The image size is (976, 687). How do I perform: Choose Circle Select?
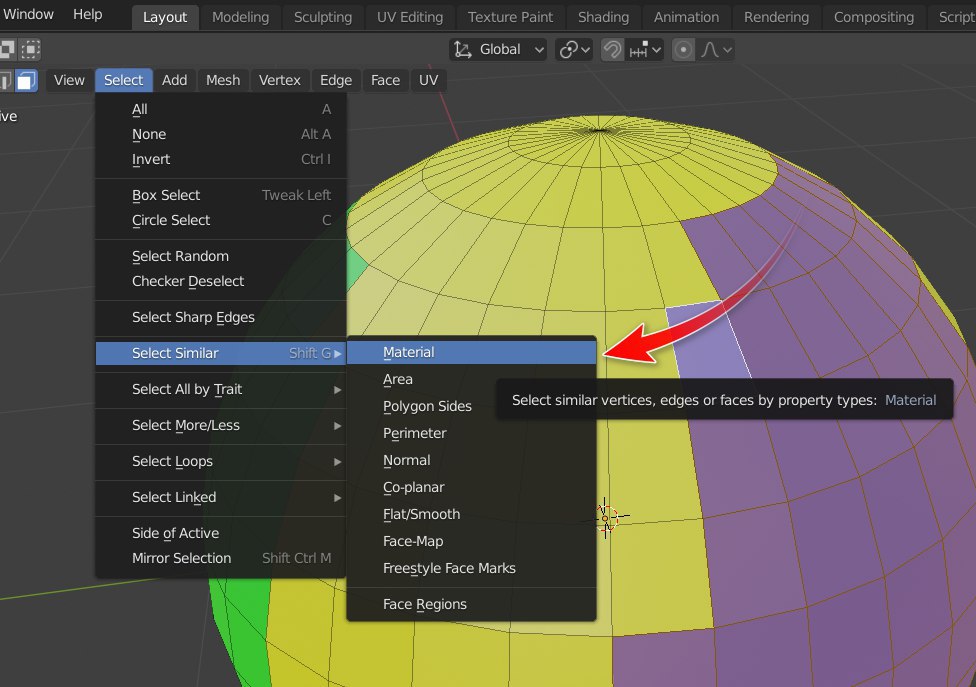click(x=221, y=220)
